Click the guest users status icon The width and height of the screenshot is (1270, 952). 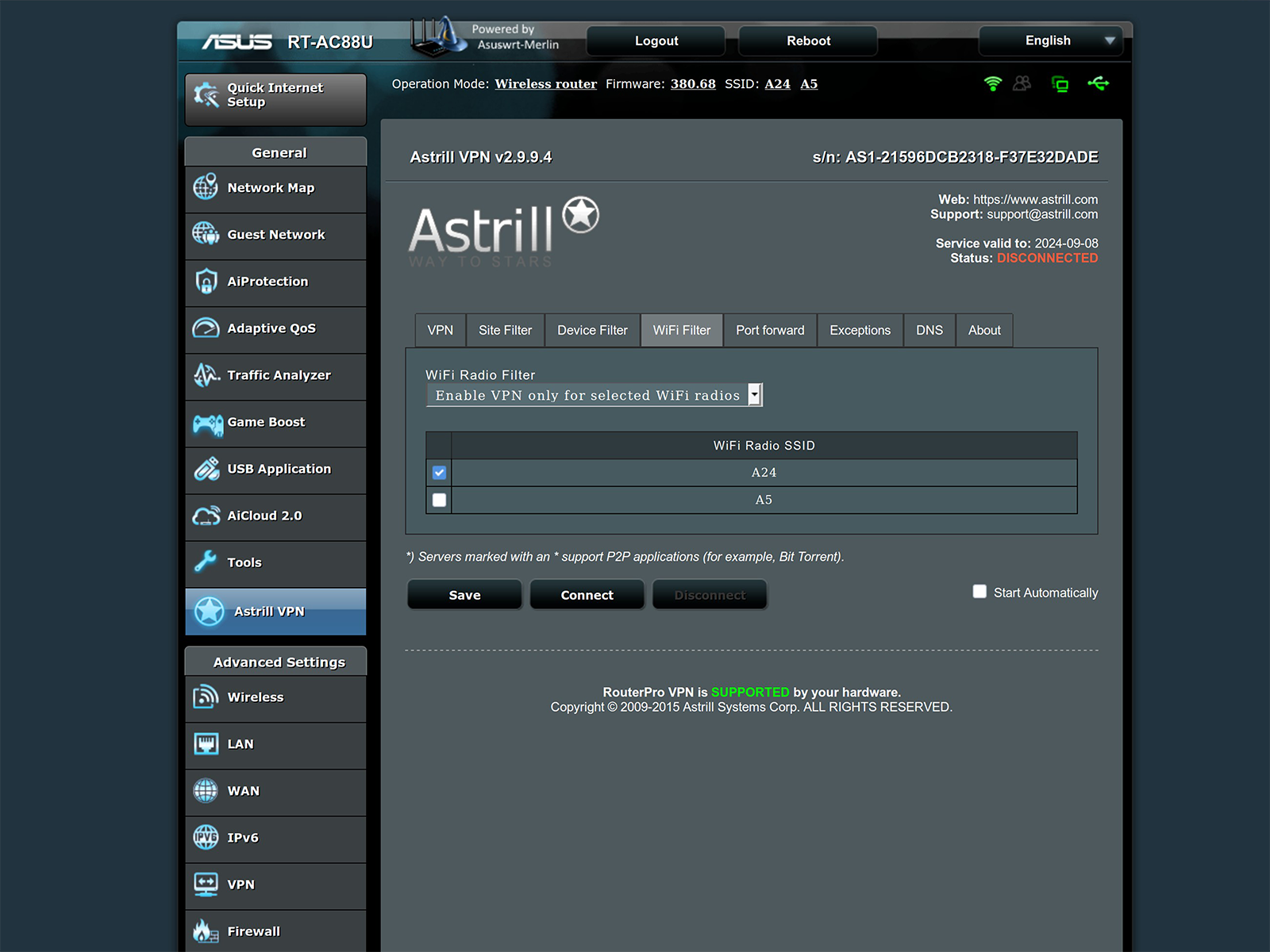click(x=1022, y=83)
